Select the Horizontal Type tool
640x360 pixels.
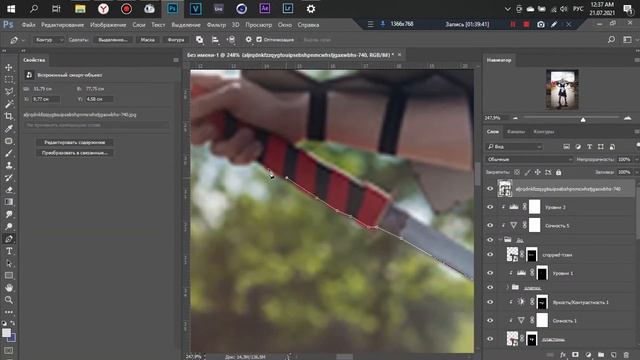(9, 251)
